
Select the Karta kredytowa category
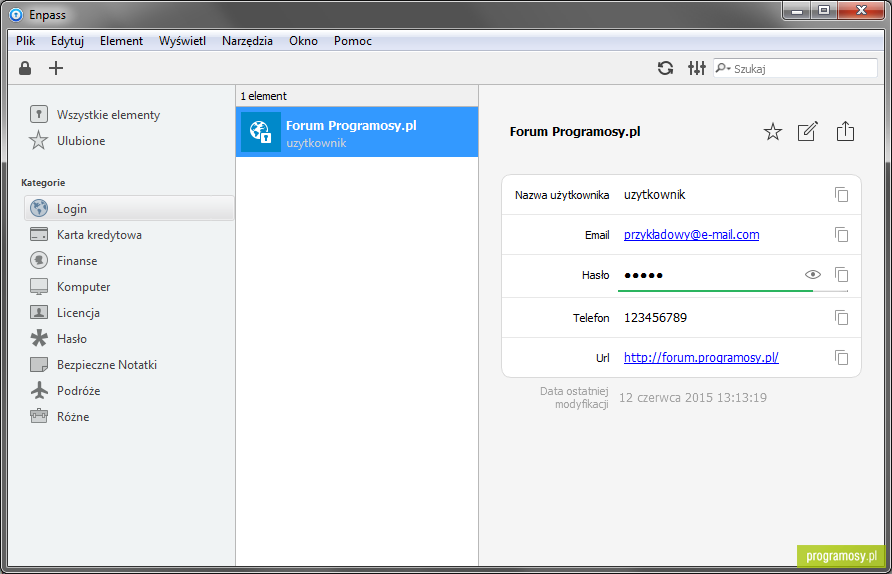coord(85,234)
